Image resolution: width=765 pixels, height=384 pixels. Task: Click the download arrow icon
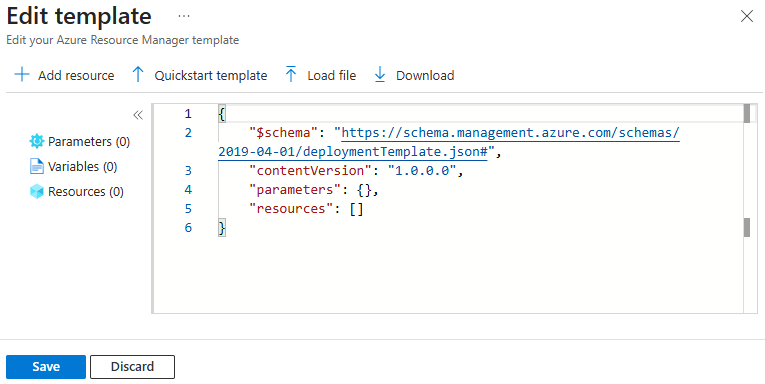click(x=380, y=75)
